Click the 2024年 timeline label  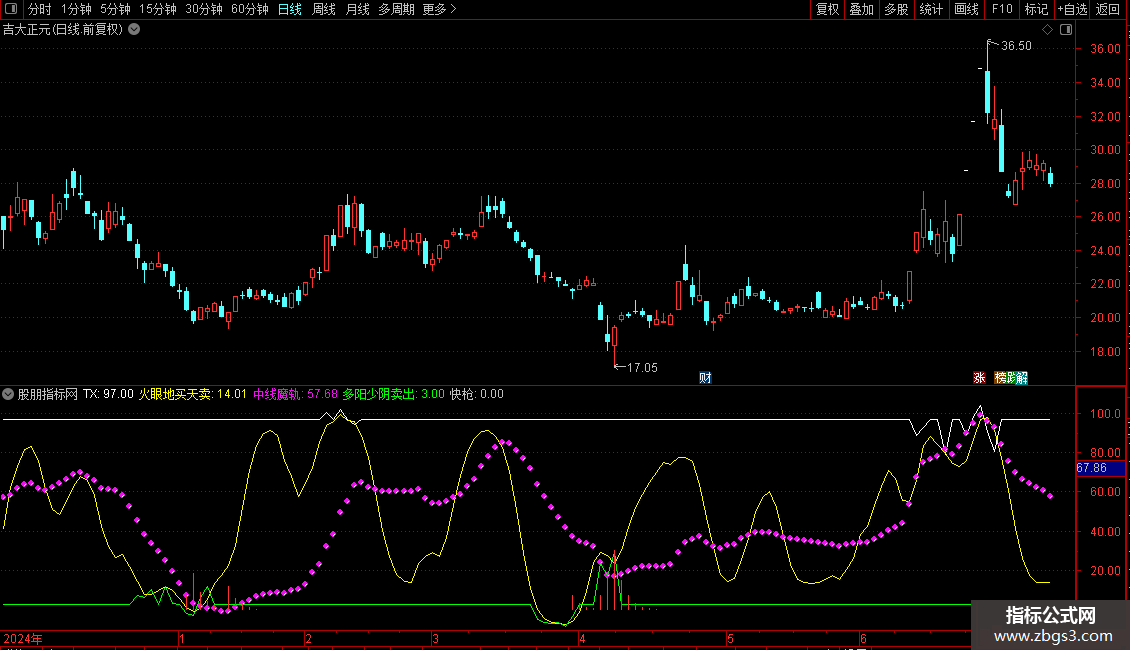pyautogui.click(x=23, y=639)
